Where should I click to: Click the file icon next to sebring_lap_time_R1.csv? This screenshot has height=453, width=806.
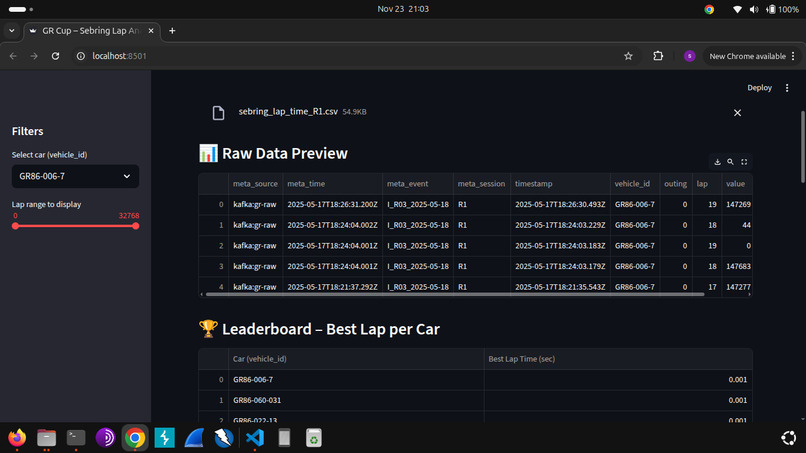[x=218, y=113]
